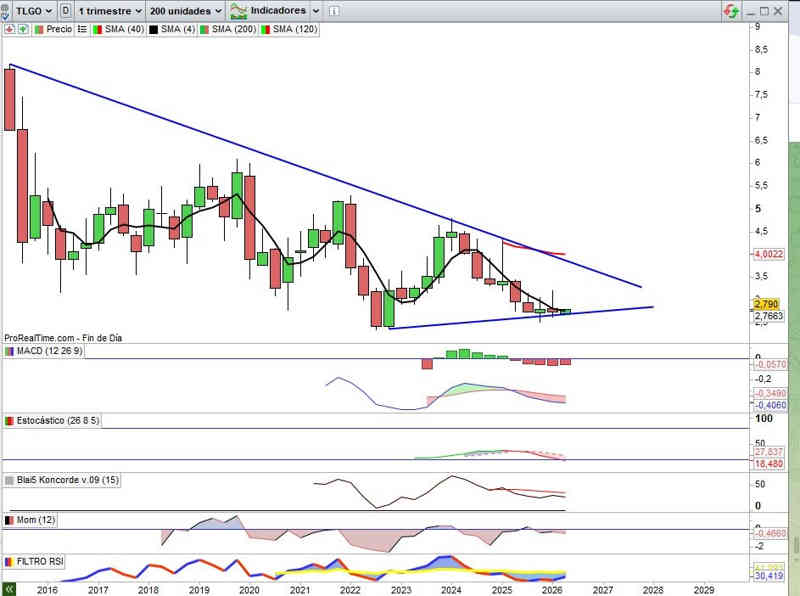Open the Indicadores chart icon
This screenshot has width=800, height=596.
click(239, 10)
